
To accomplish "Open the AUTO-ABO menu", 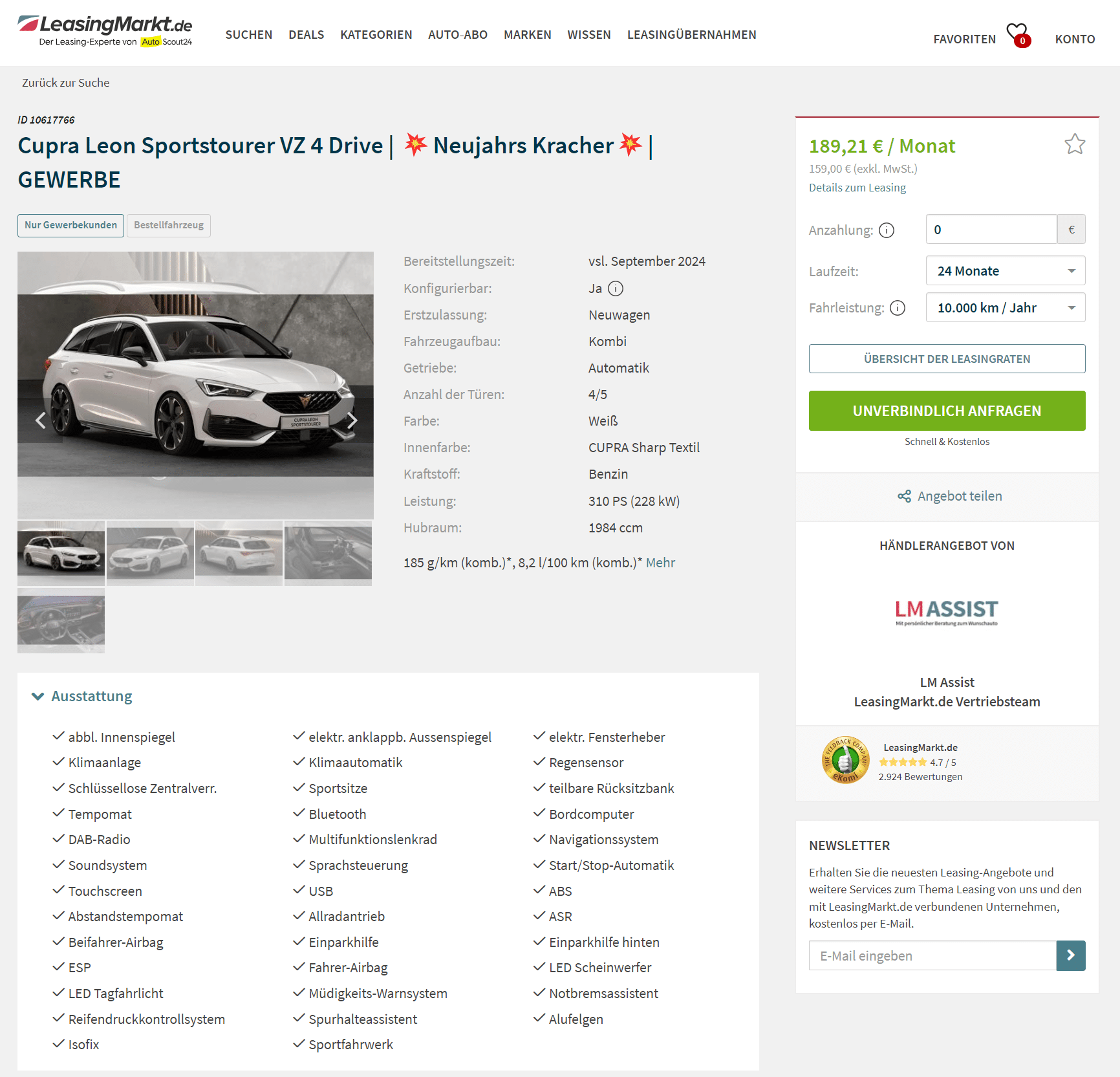I will [458, 35].
